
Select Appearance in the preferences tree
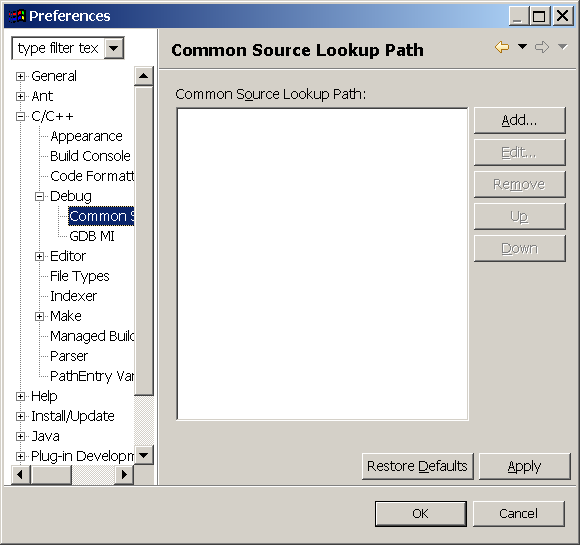pyautogui.click(x=86, y=136)
